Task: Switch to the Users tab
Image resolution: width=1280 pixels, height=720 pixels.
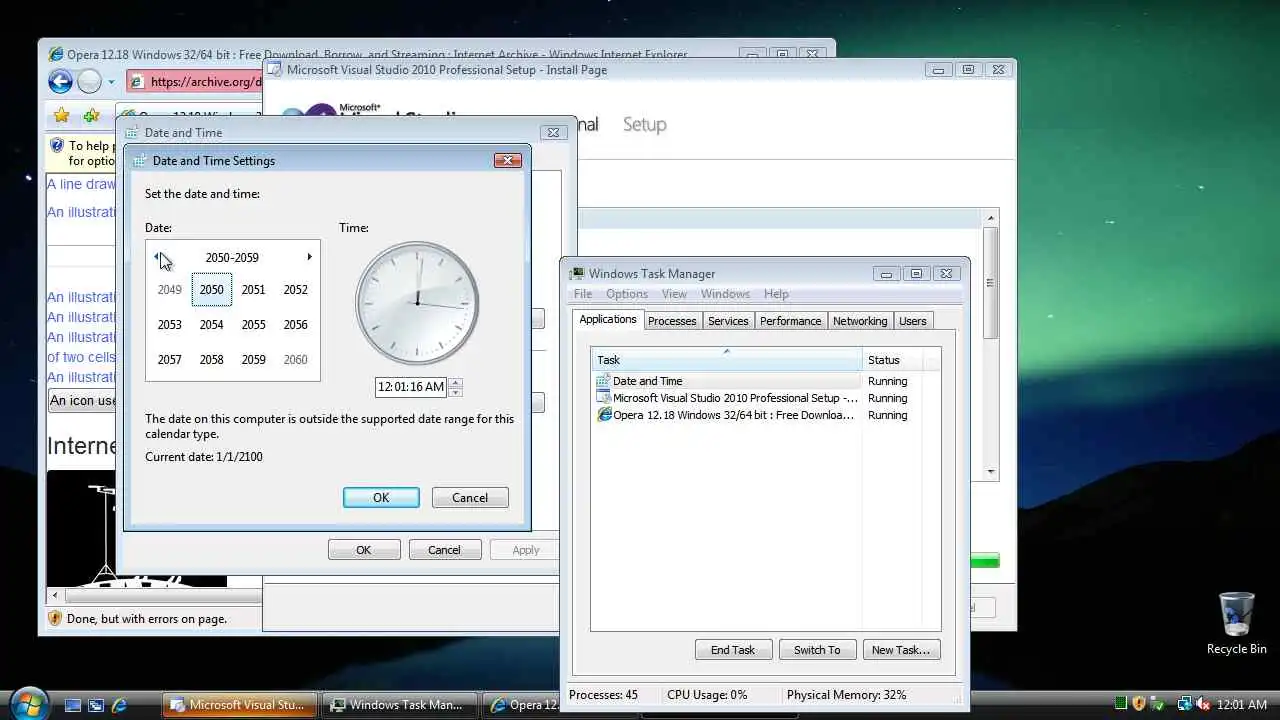Action: tap(913, 321)
